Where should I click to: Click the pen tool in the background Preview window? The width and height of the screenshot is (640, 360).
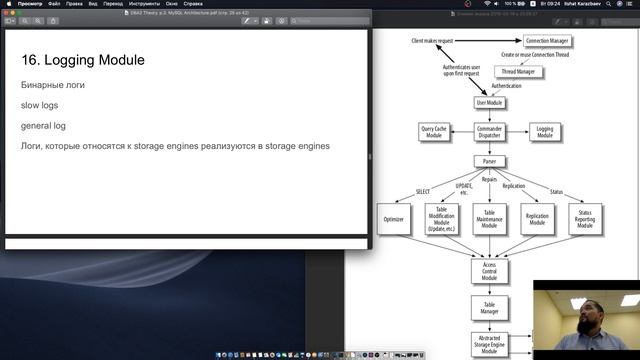coord(558,22)
